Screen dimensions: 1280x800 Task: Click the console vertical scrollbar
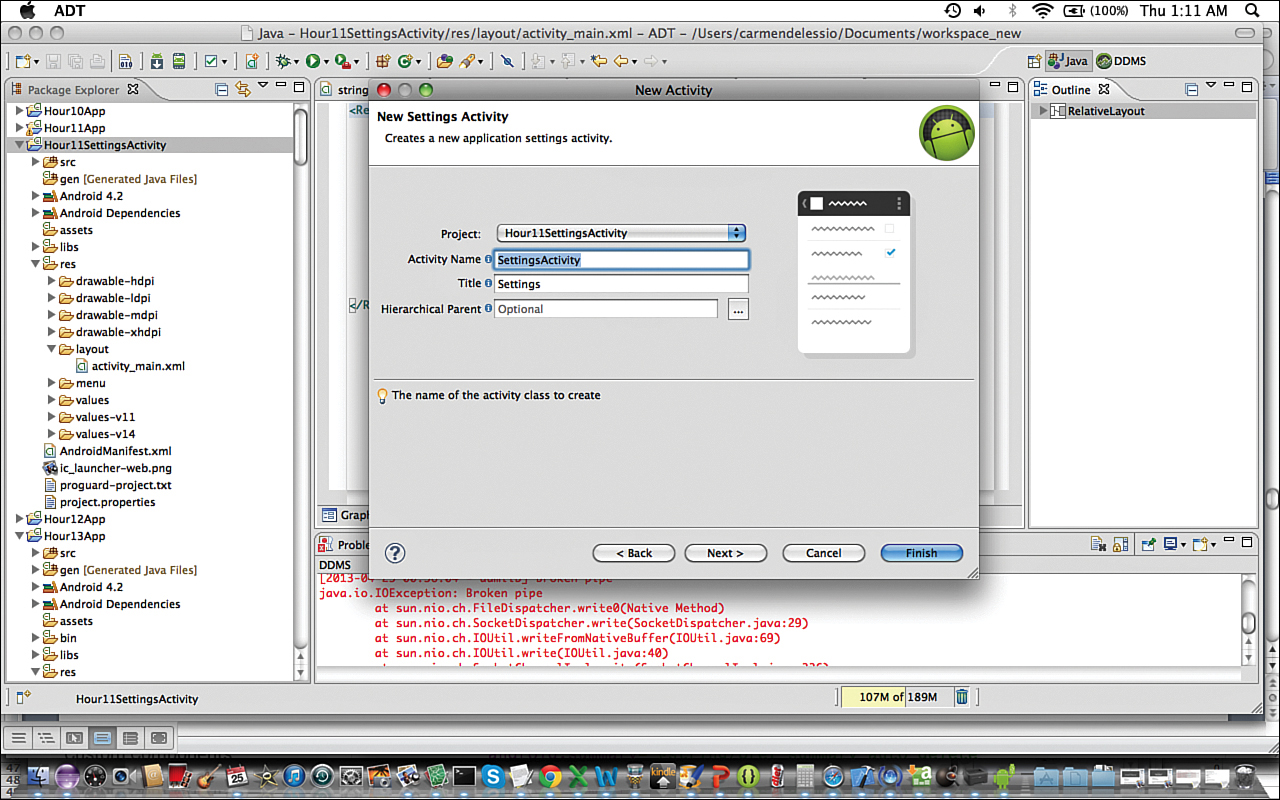pos(1248,620)
